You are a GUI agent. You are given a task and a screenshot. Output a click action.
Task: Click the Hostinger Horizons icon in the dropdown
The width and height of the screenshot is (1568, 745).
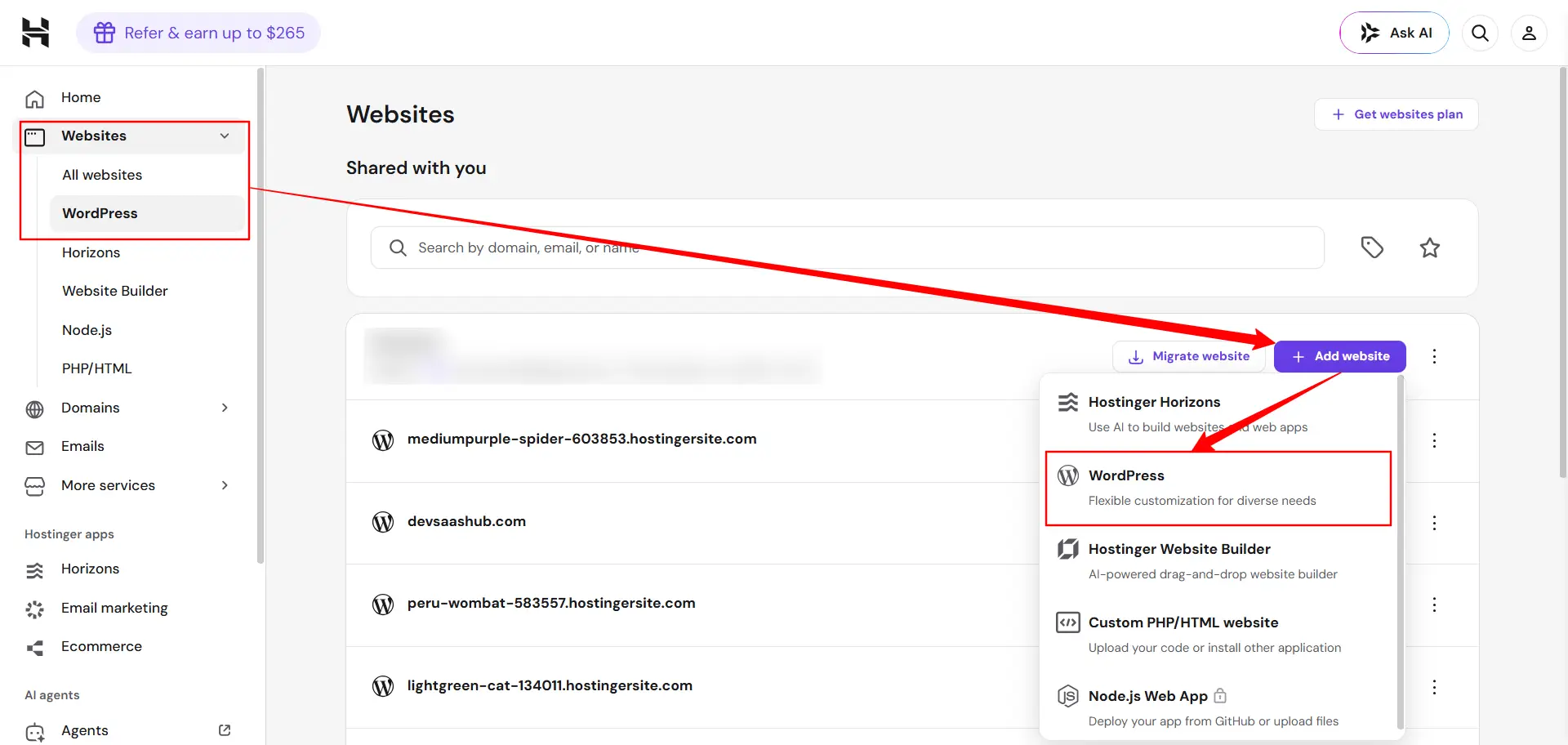(x=1068, y=402)
